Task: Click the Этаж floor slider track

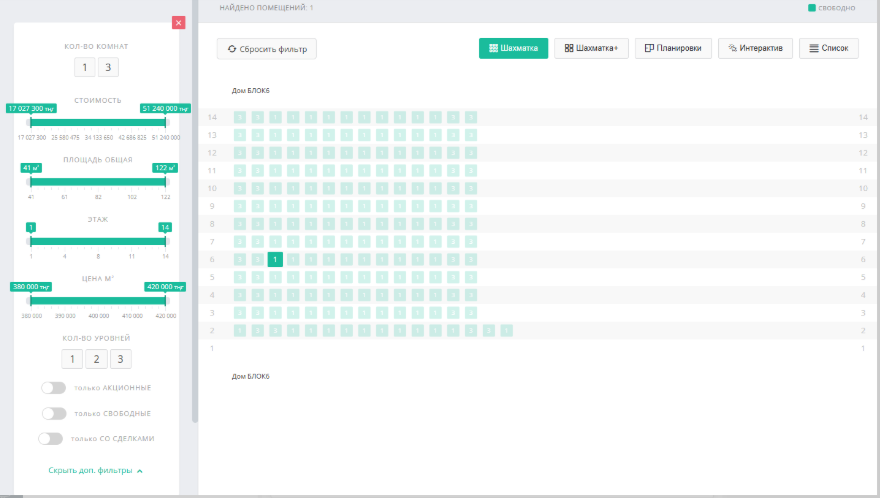Action: [x=97, y=241]
